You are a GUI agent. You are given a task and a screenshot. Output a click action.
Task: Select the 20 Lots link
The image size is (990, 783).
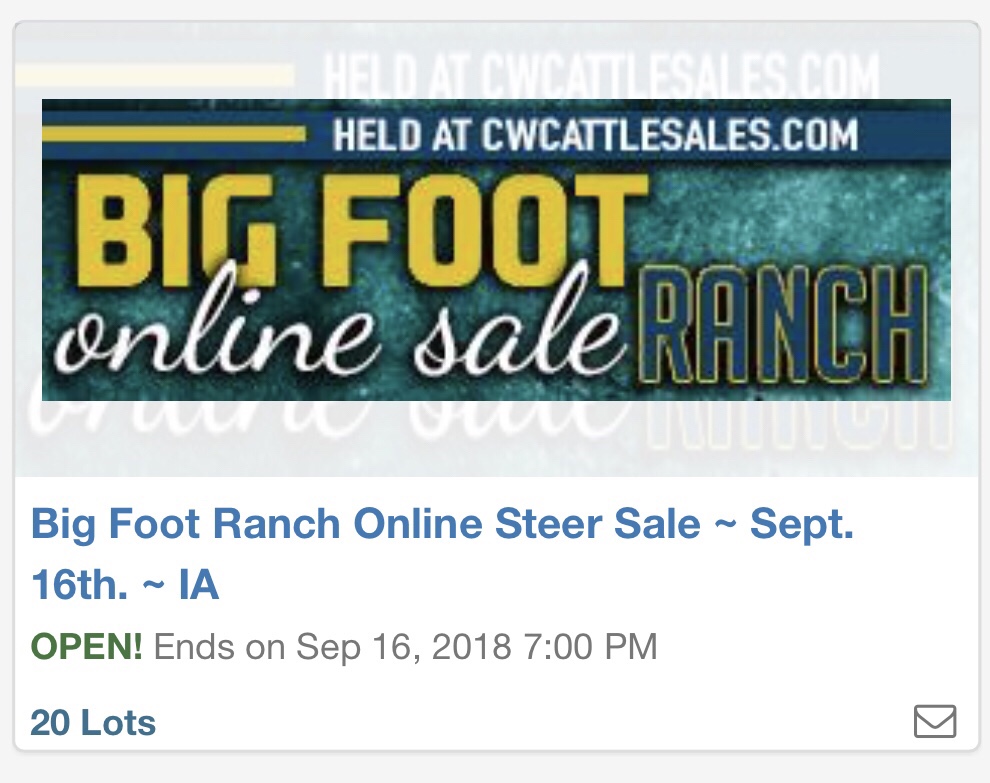[93, 722]
